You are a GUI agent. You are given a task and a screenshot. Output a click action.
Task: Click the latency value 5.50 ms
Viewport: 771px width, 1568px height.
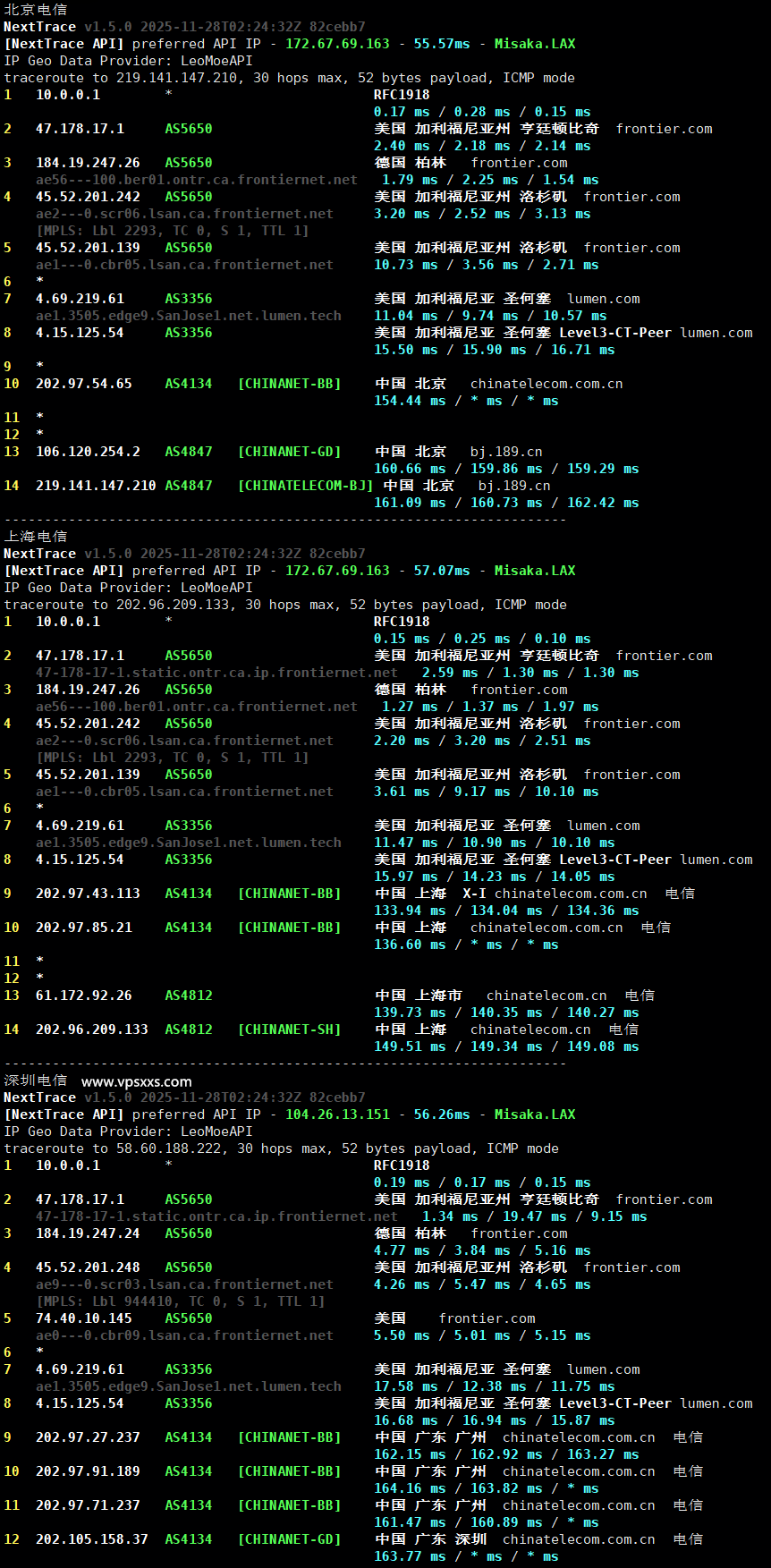[x=402, y=1335]
